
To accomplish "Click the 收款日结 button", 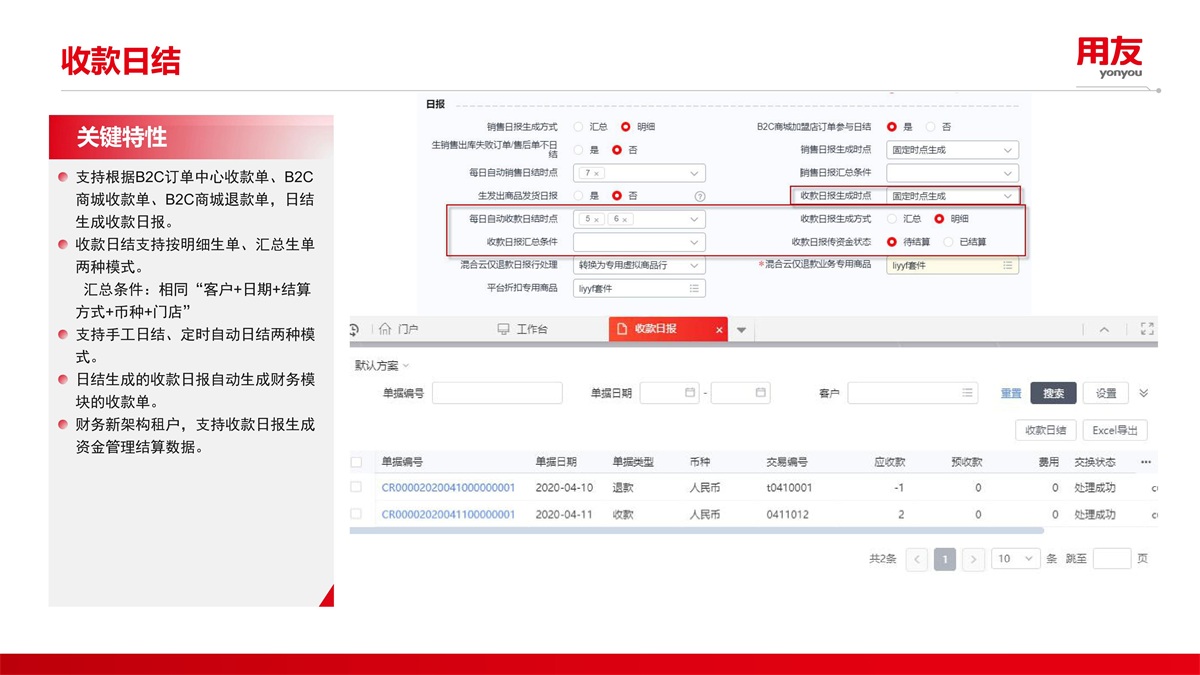I will point(1045,430).
